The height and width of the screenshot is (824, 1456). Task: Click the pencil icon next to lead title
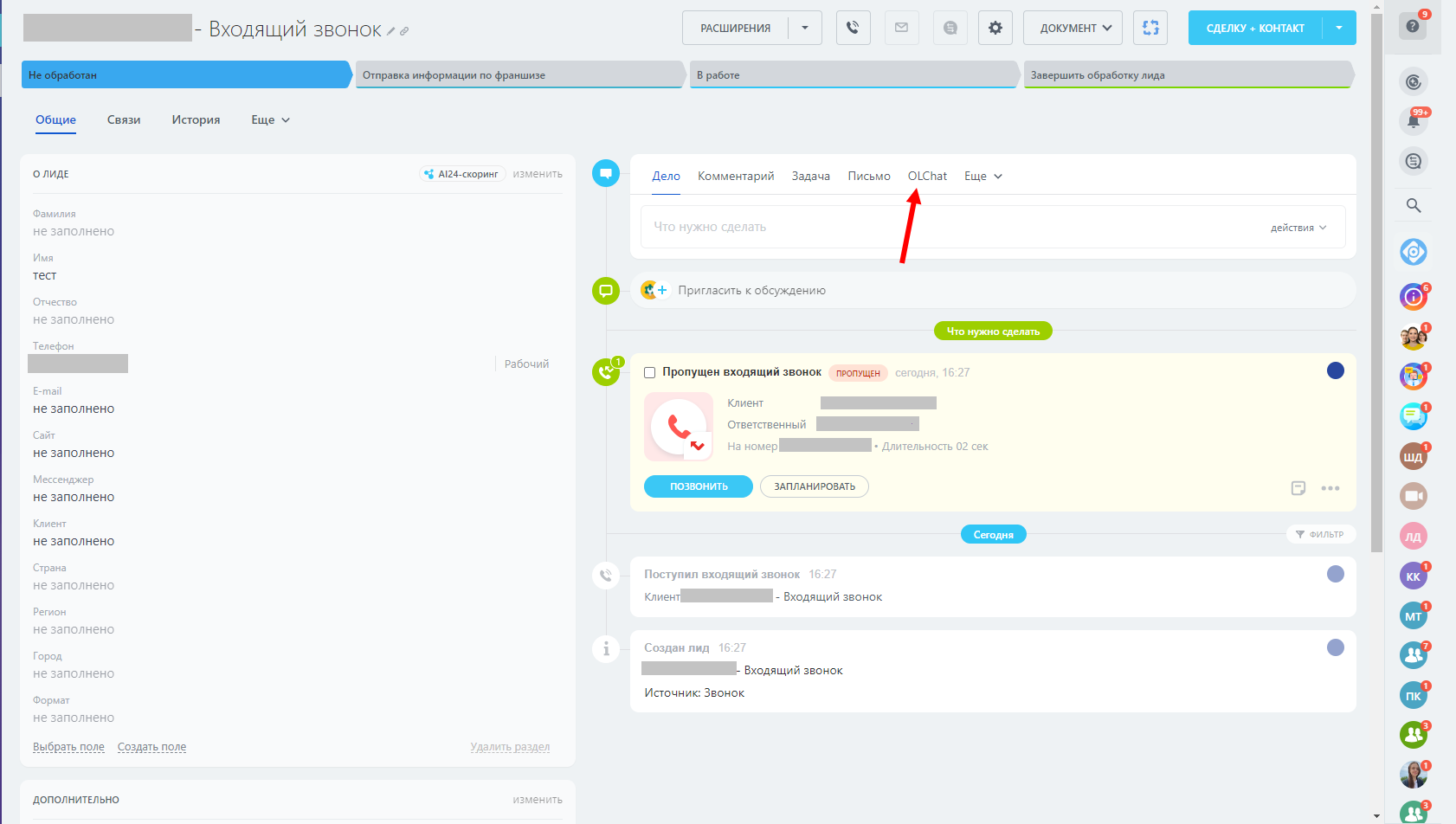click(x=391, y=31)
